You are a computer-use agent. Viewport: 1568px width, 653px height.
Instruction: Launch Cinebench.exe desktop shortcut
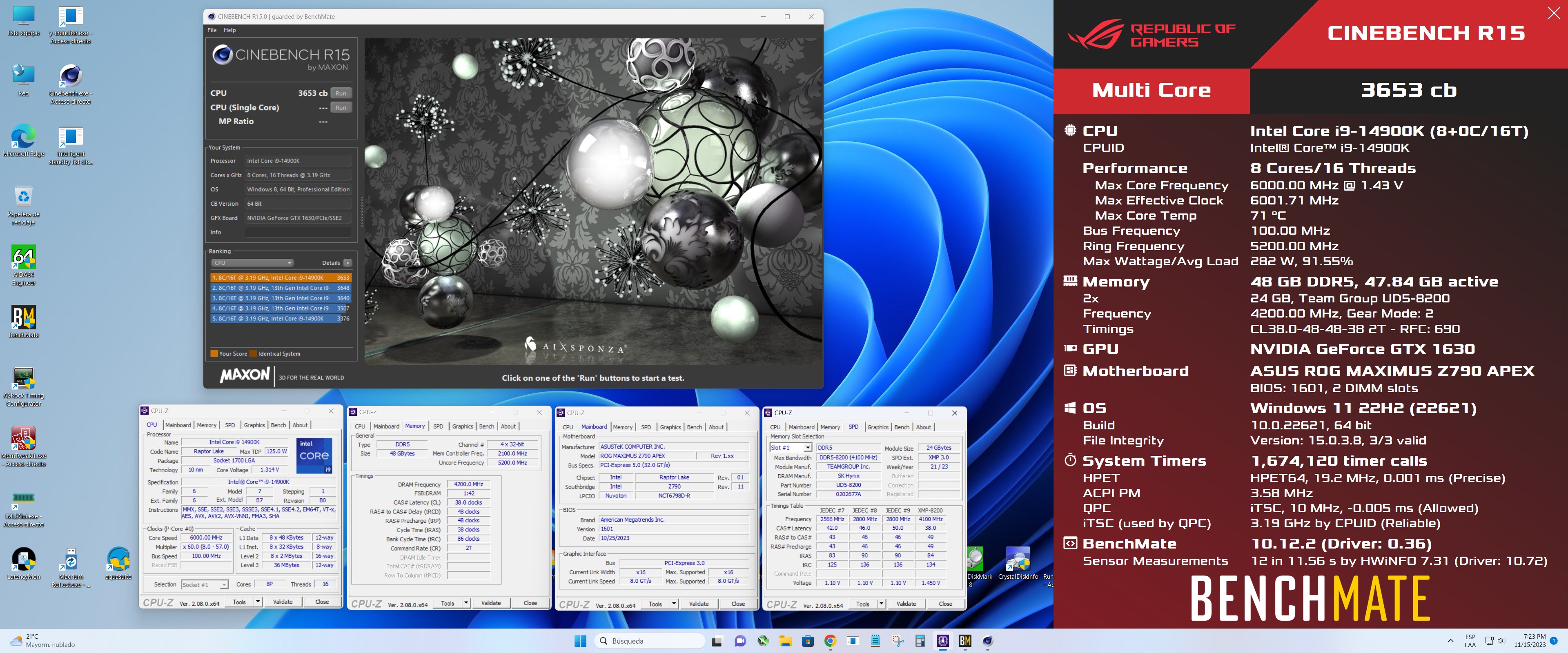(71, 84)
